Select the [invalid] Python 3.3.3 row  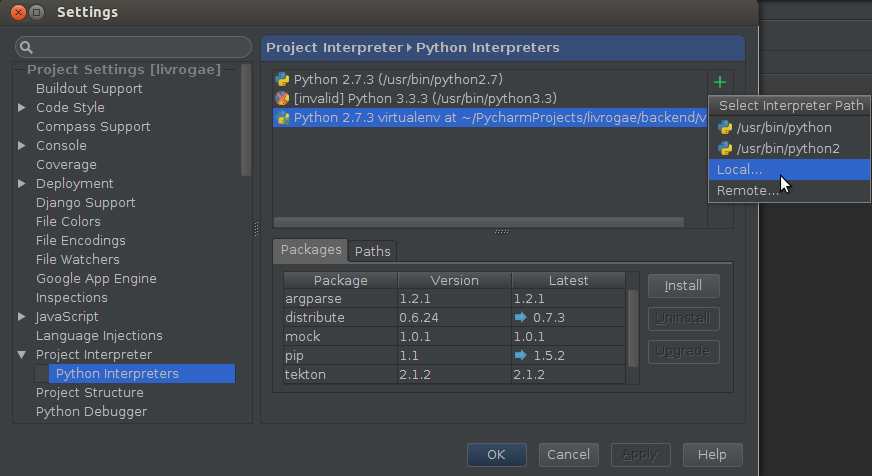(490, 98)
